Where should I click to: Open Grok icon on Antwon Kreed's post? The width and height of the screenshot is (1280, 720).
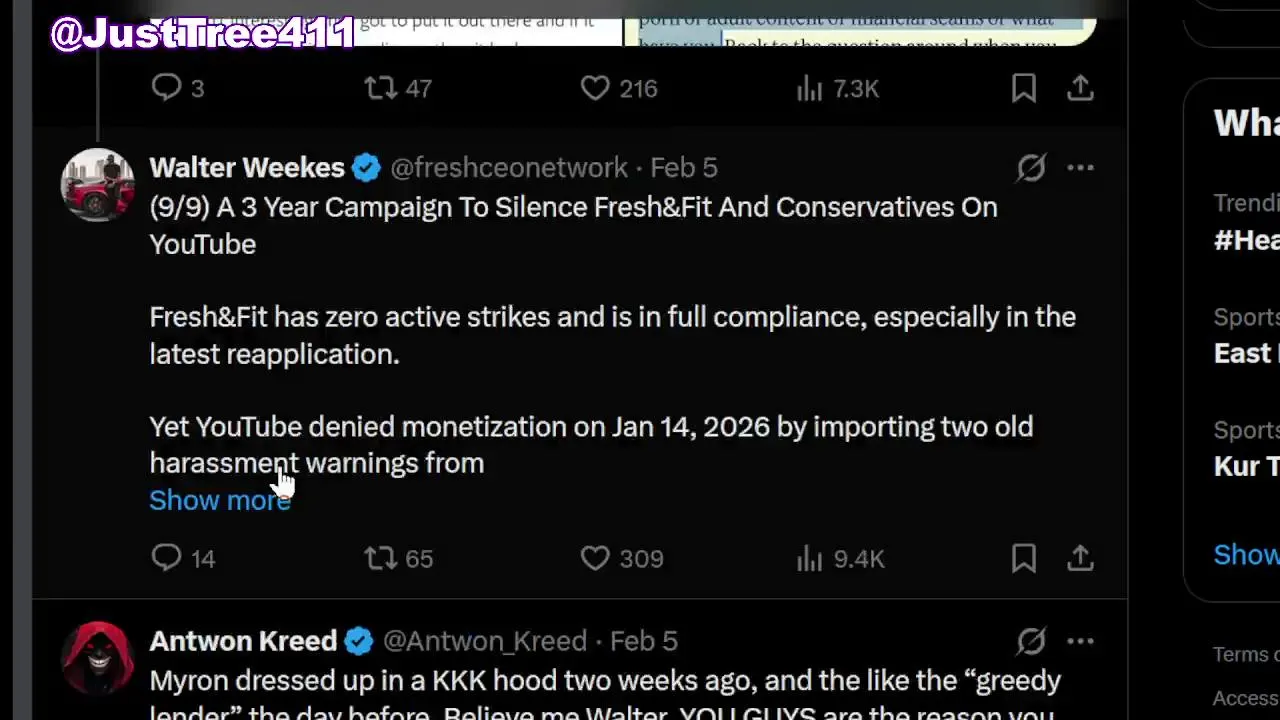[x=1031, y=640]
